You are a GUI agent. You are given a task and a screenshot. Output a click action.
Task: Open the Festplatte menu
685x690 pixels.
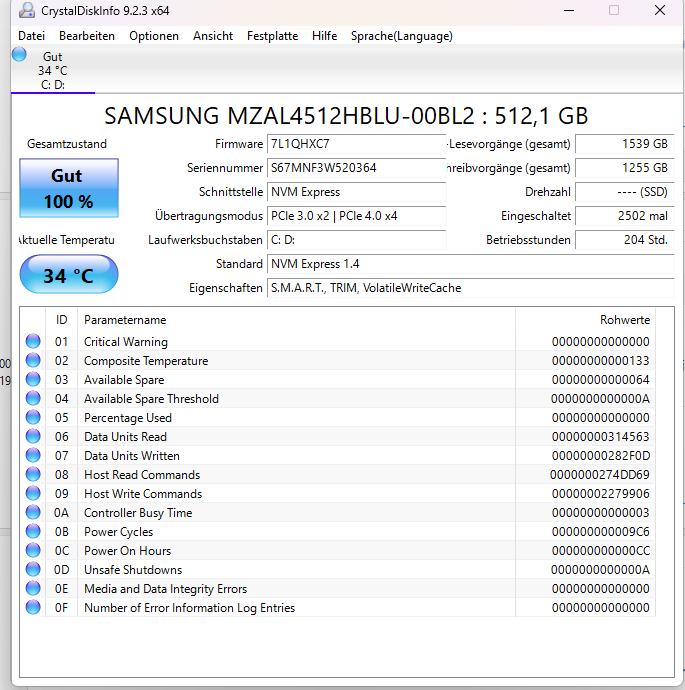(272, 36)
